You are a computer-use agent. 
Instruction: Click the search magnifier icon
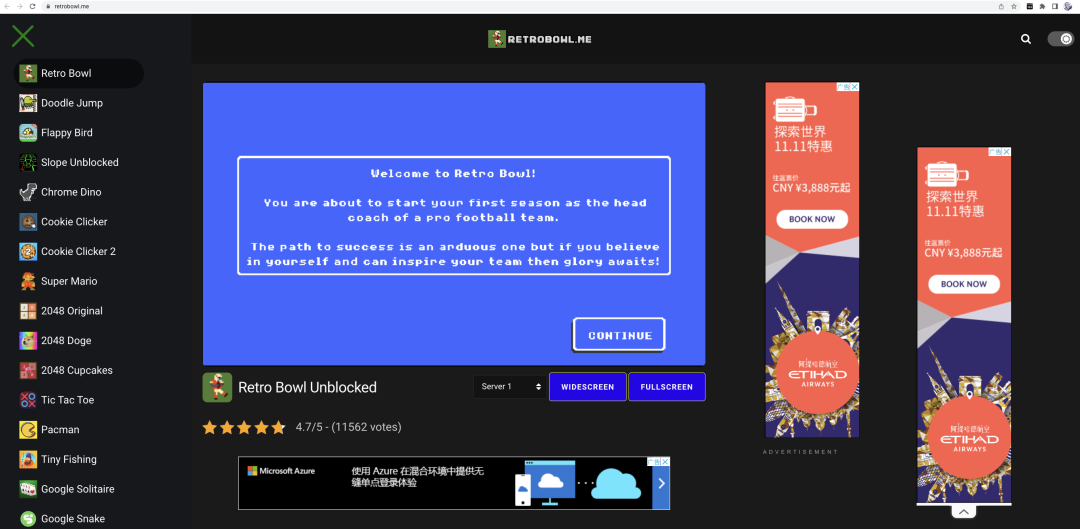(1026, 39)
